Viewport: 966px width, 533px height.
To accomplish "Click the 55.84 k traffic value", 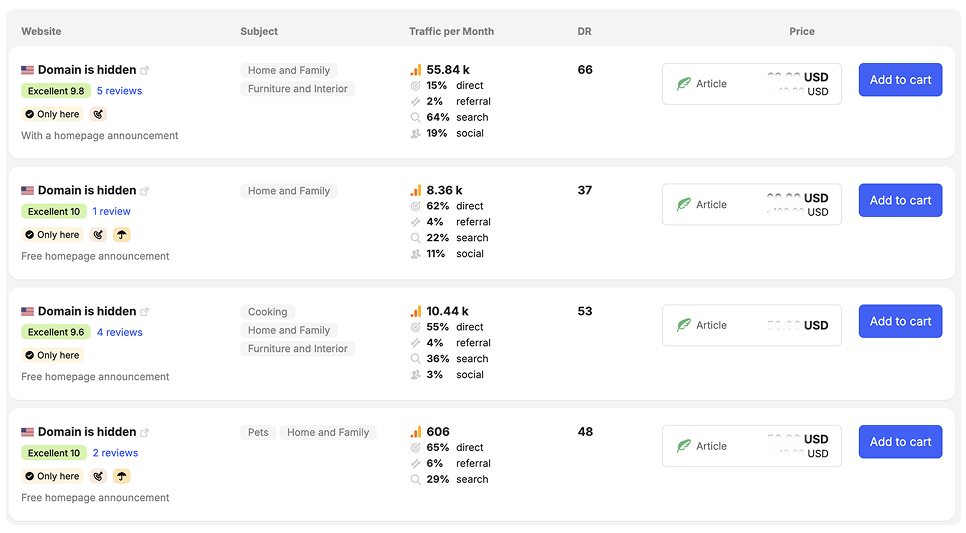I will [x=448, y=70].
